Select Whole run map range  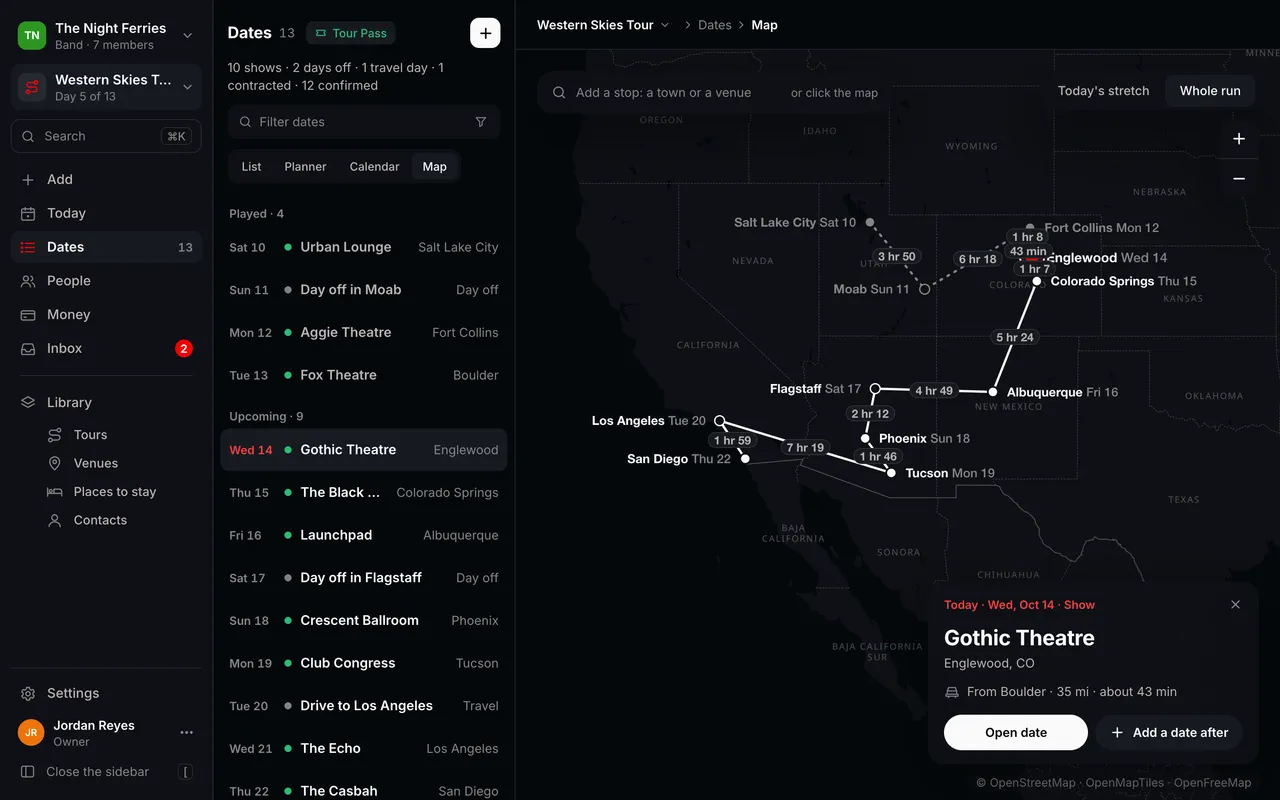[1210, 91]
